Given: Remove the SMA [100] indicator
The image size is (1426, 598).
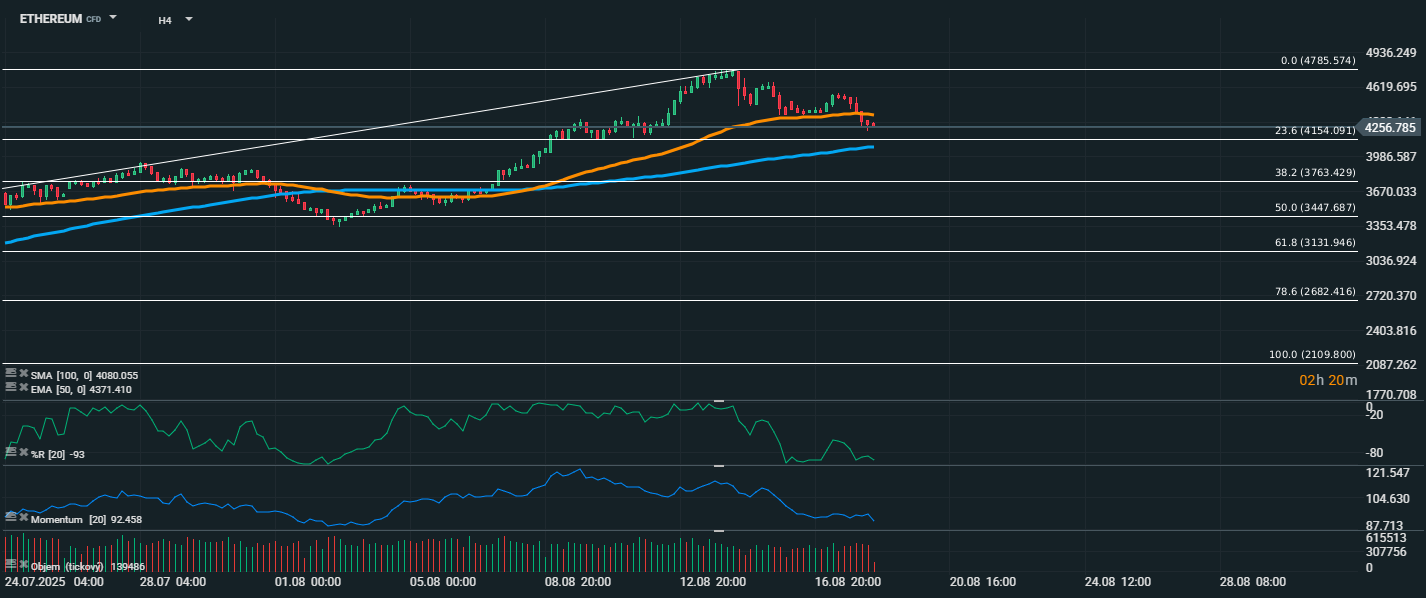Looking at the screenshot, I should coord(23,374).
